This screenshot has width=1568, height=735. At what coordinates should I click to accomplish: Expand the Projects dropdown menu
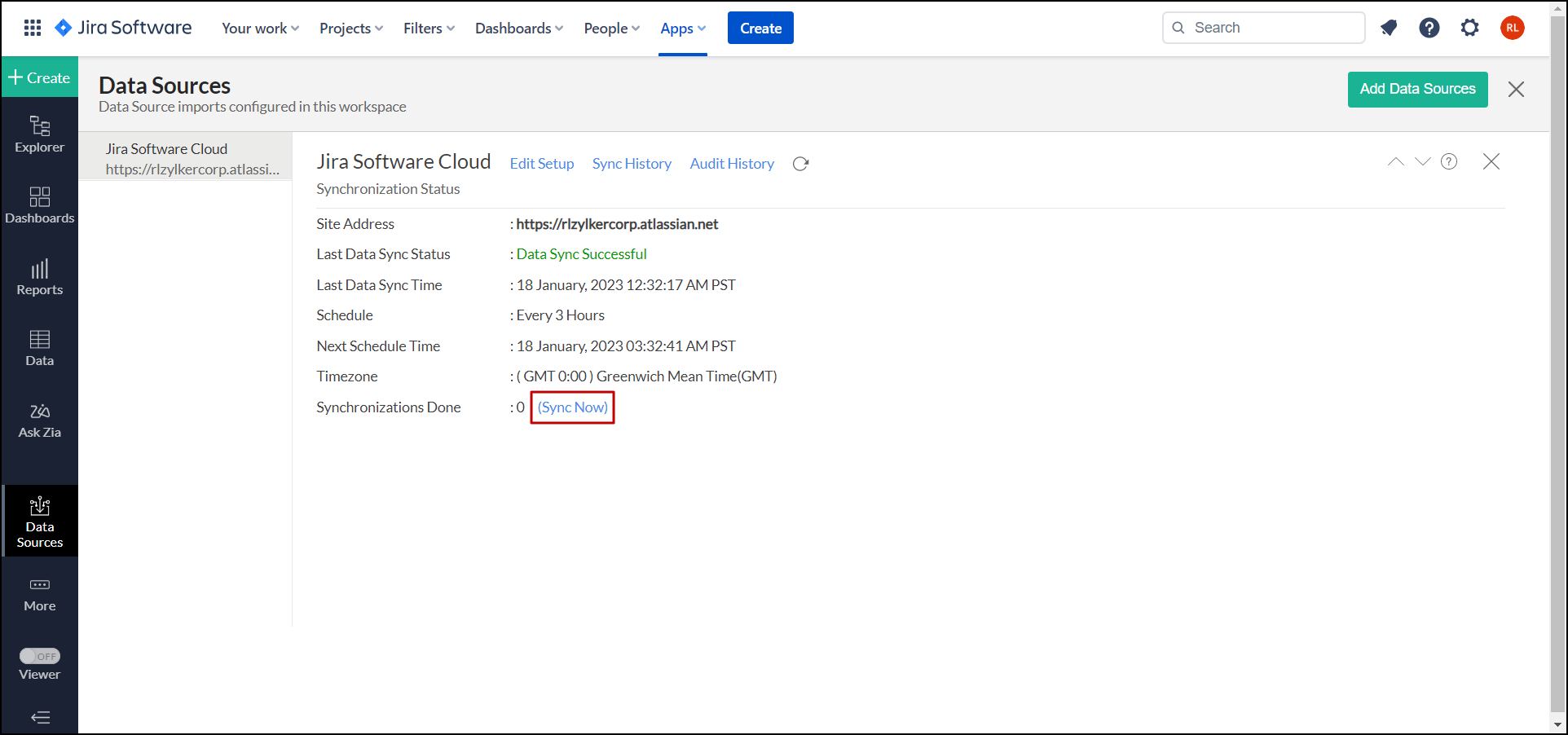(x=350, y=29)
